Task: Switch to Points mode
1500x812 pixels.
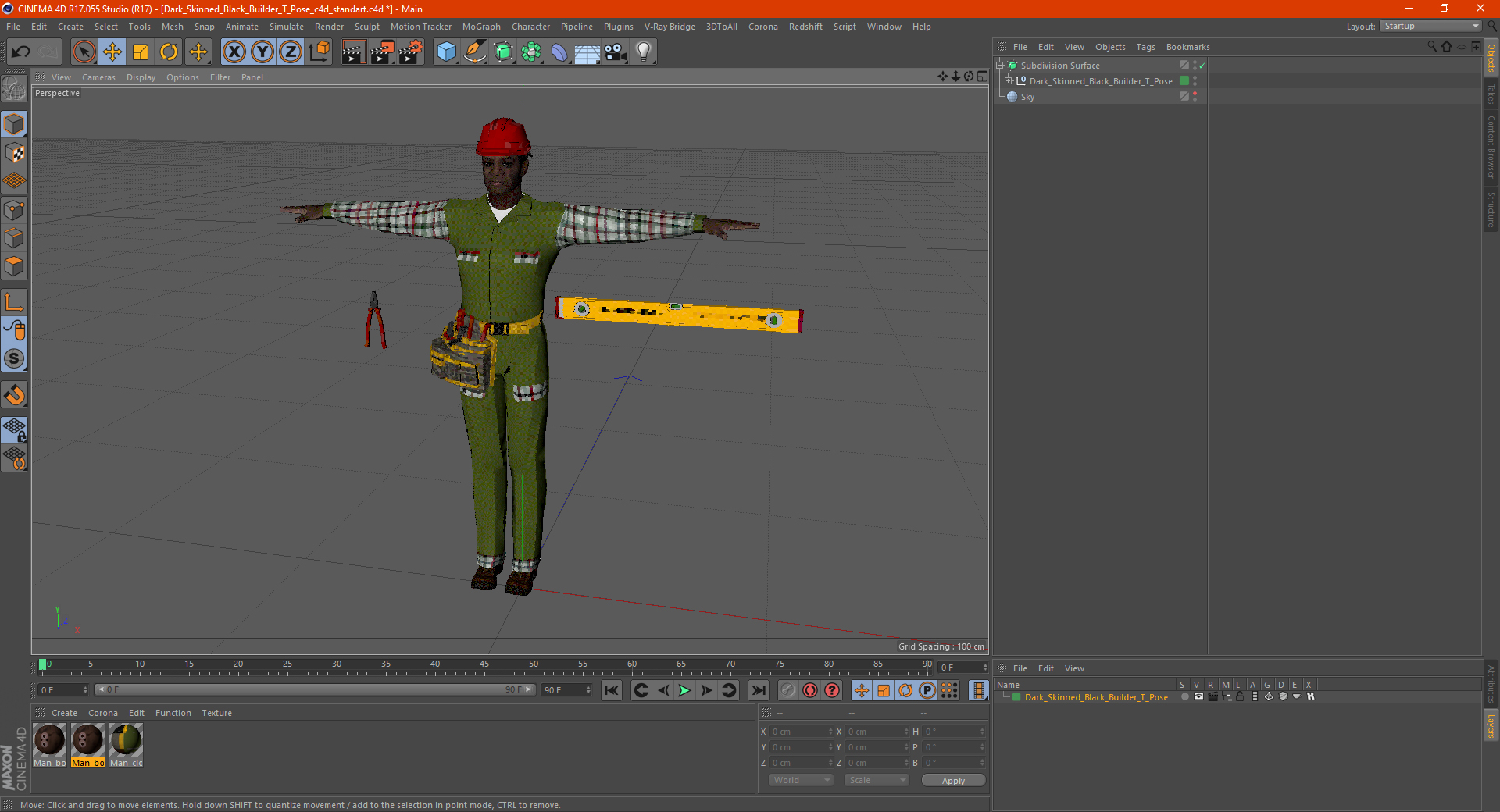Action: click(14, 210)
